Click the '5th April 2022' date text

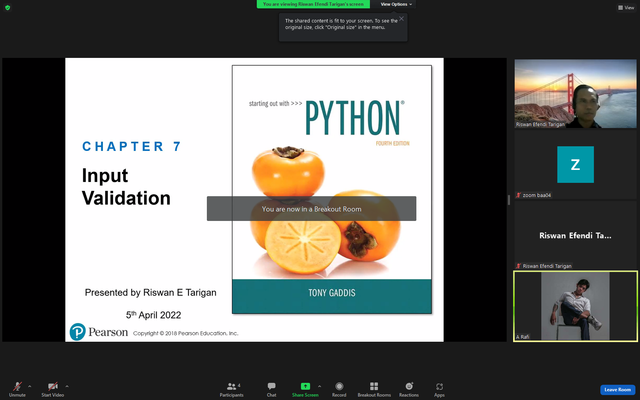point(153,315)
